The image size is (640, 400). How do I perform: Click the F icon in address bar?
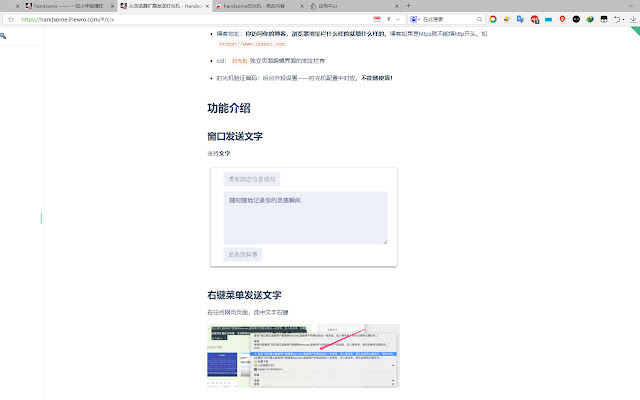point(389,19)
